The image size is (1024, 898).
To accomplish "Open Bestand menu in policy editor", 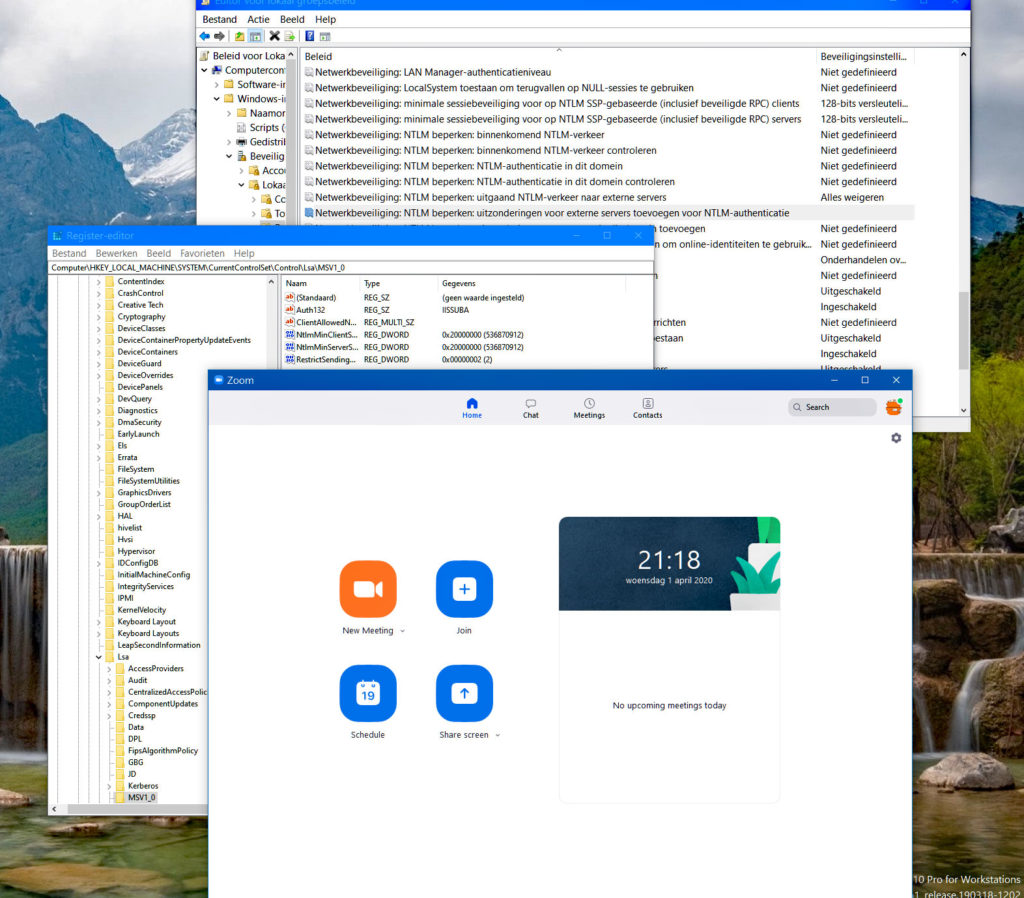I will (219, 20).
